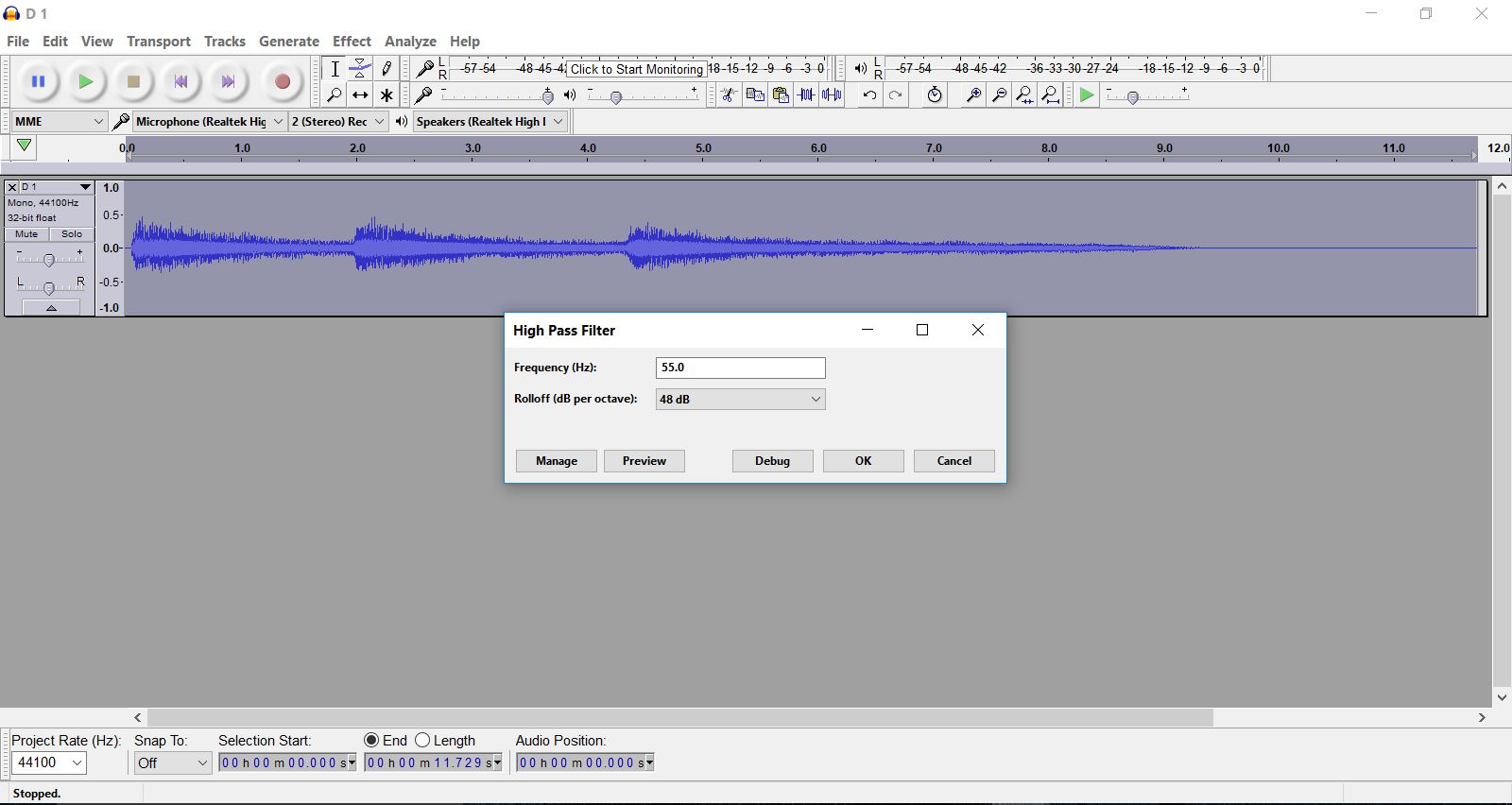Click the green Play-at-speed button
This screenshot has width=1512, height=805.
click(x=1087, y=94)
